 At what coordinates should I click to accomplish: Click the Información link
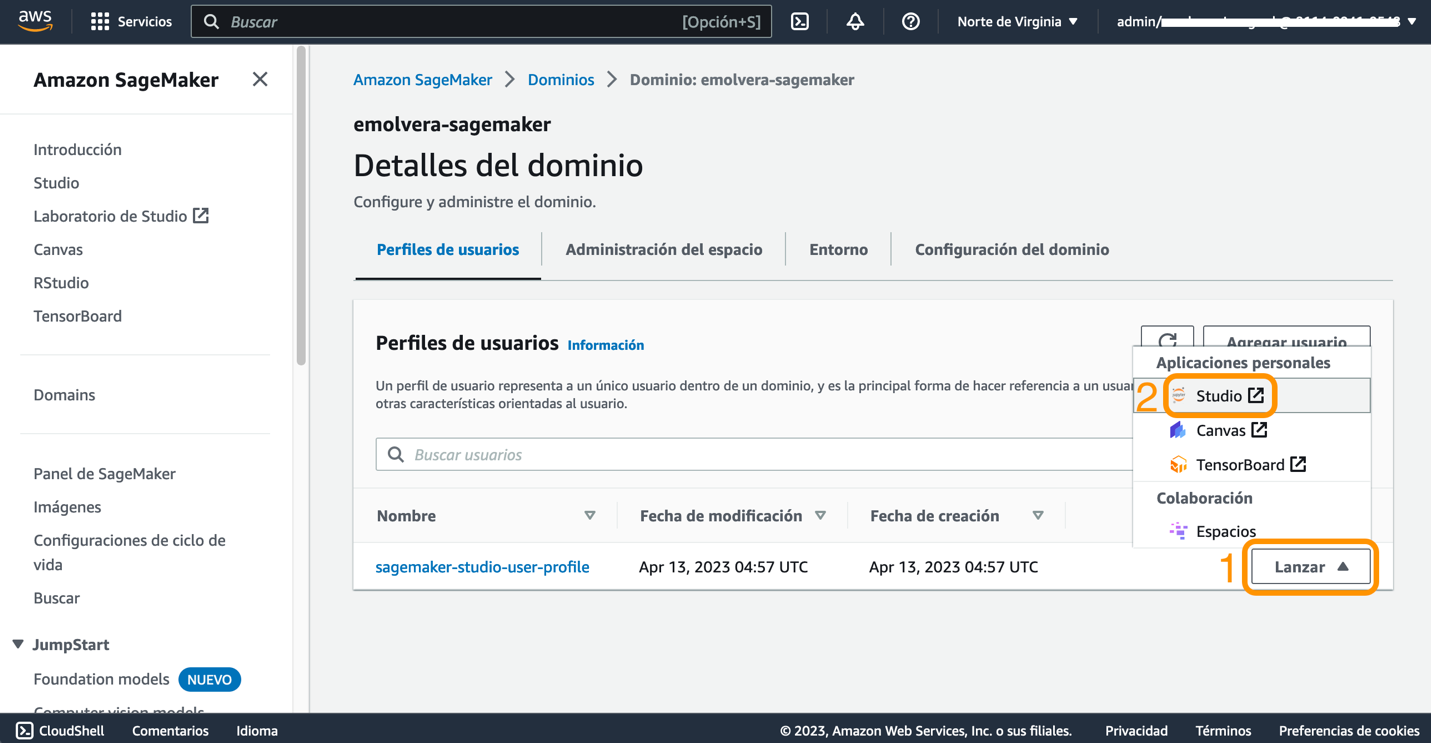point(606,345)
